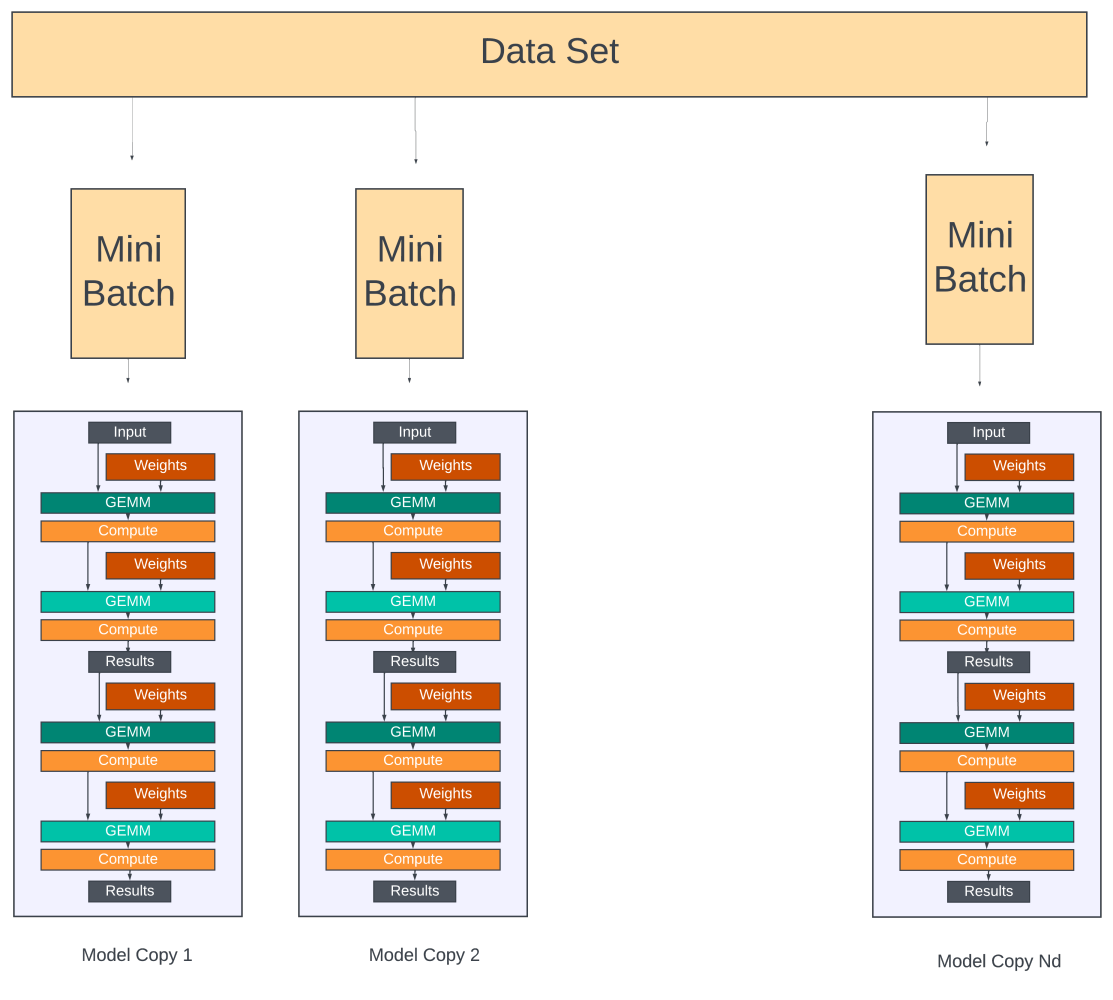Click the final Results node of Model Copy Nd
The image size is (1113, 1000).
coord(988,891)
